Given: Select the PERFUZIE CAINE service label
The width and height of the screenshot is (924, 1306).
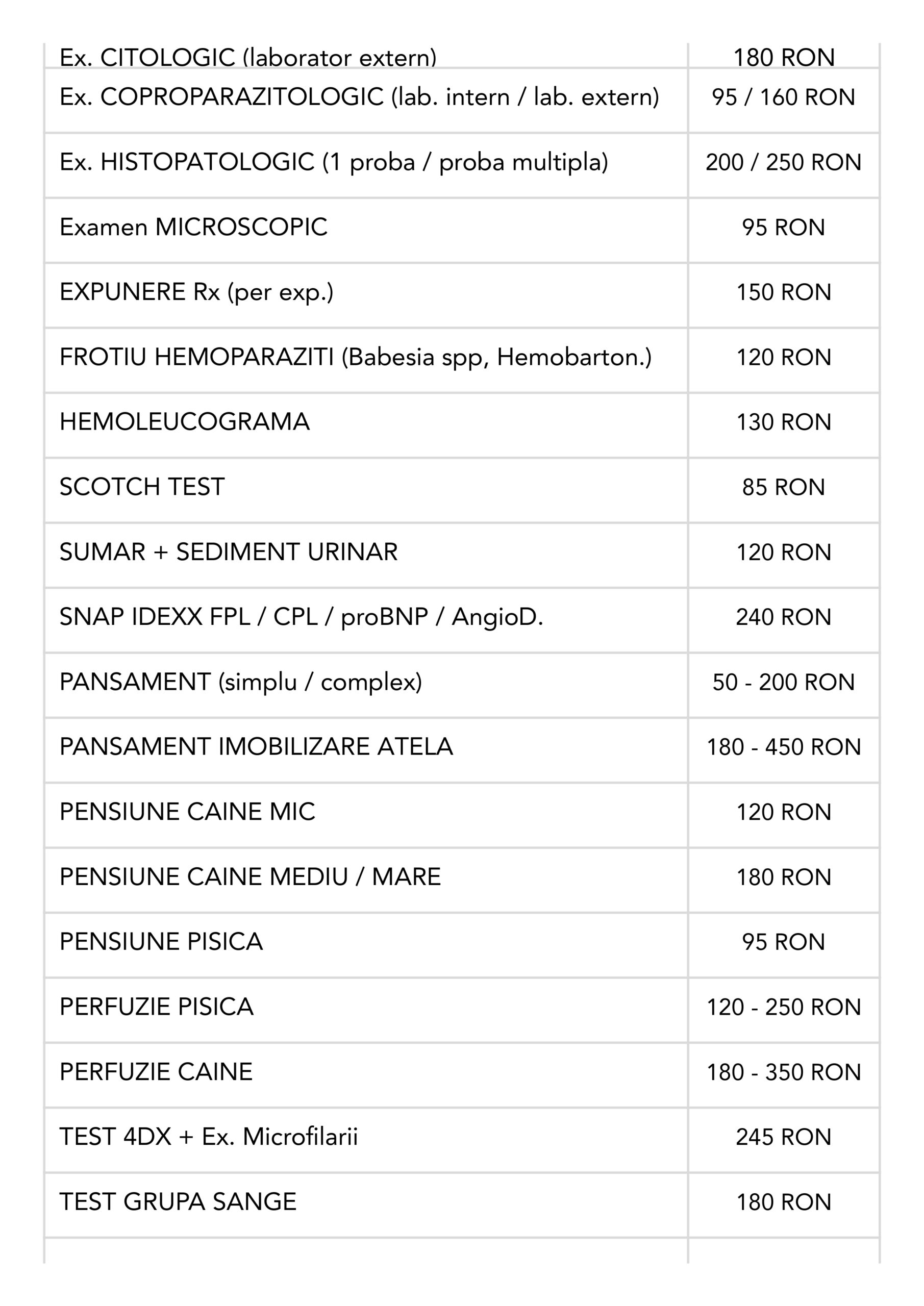Looking at the screenshot, I should point(156,1072).
